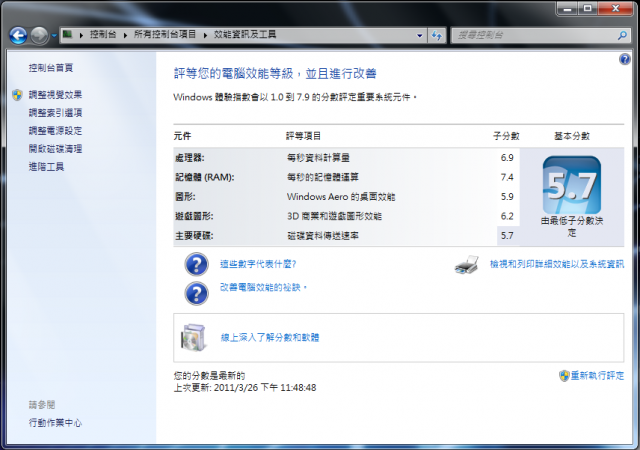Image resolution: width=640 pixels, height=450 pixels.
Task: Go back with the blue back arrow
Action: (x=18, y=36)
